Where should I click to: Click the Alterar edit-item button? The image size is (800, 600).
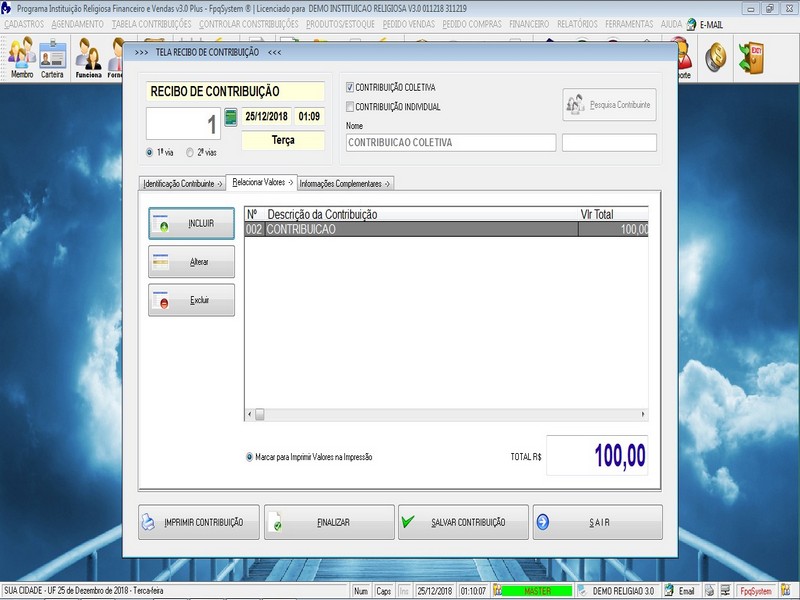191,262
